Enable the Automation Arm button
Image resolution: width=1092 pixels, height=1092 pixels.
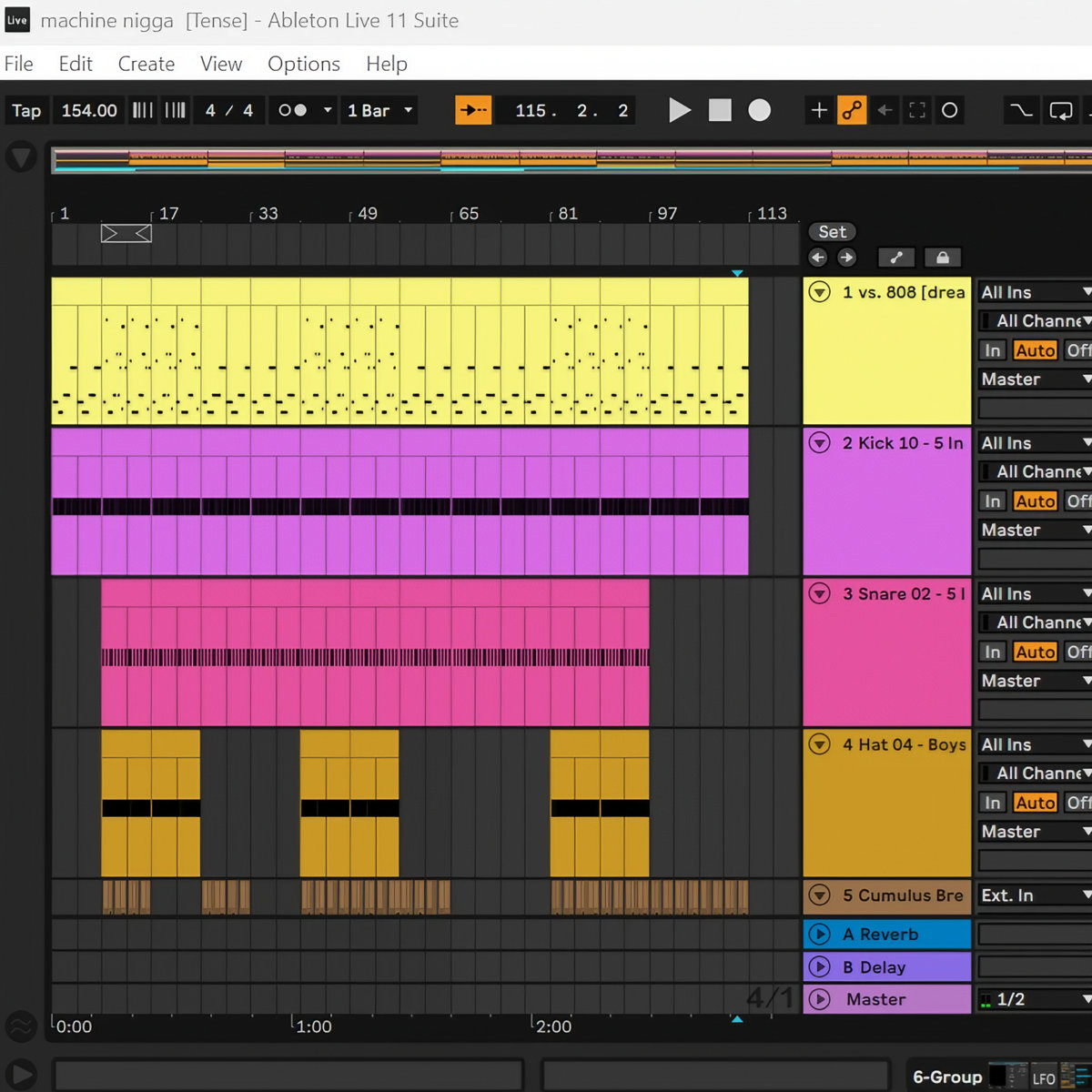click(x=852, y=110)
